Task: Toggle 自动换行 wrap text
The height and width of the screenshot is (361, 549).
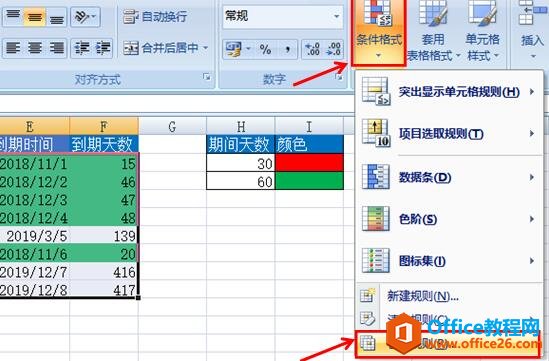Action: (x=155, y=16)
